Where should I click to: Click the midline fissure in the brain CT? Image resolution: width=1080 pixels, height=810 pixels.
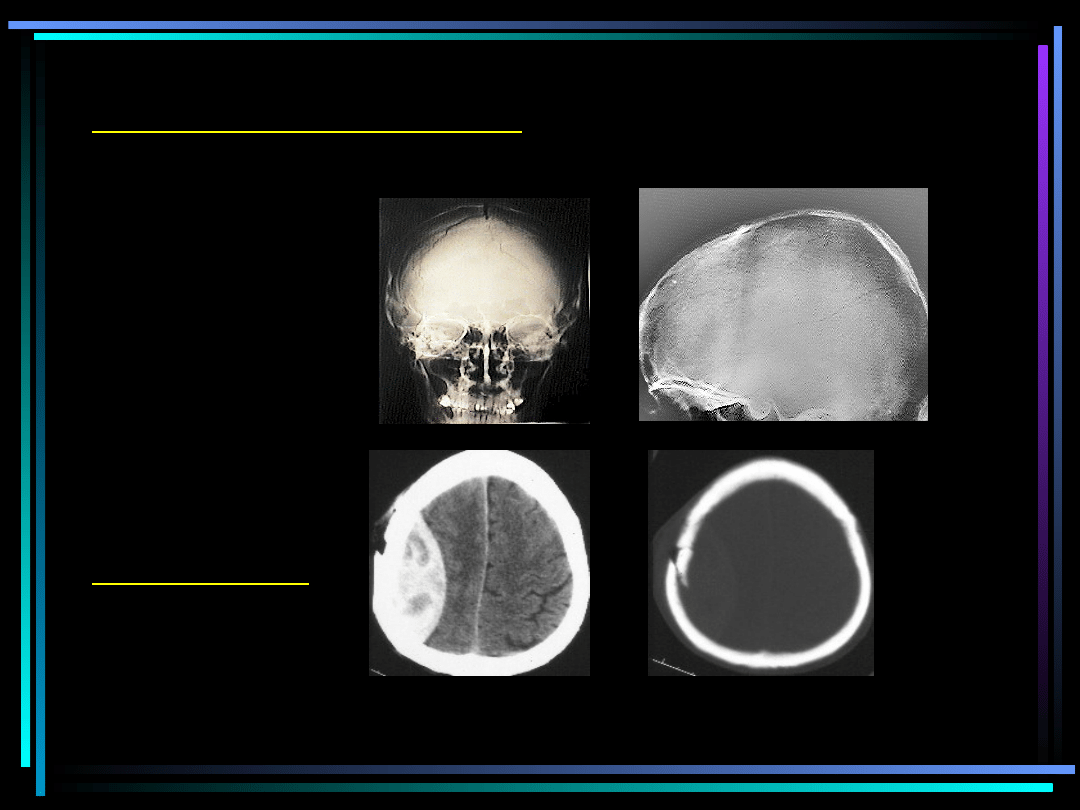pos(484,560)
